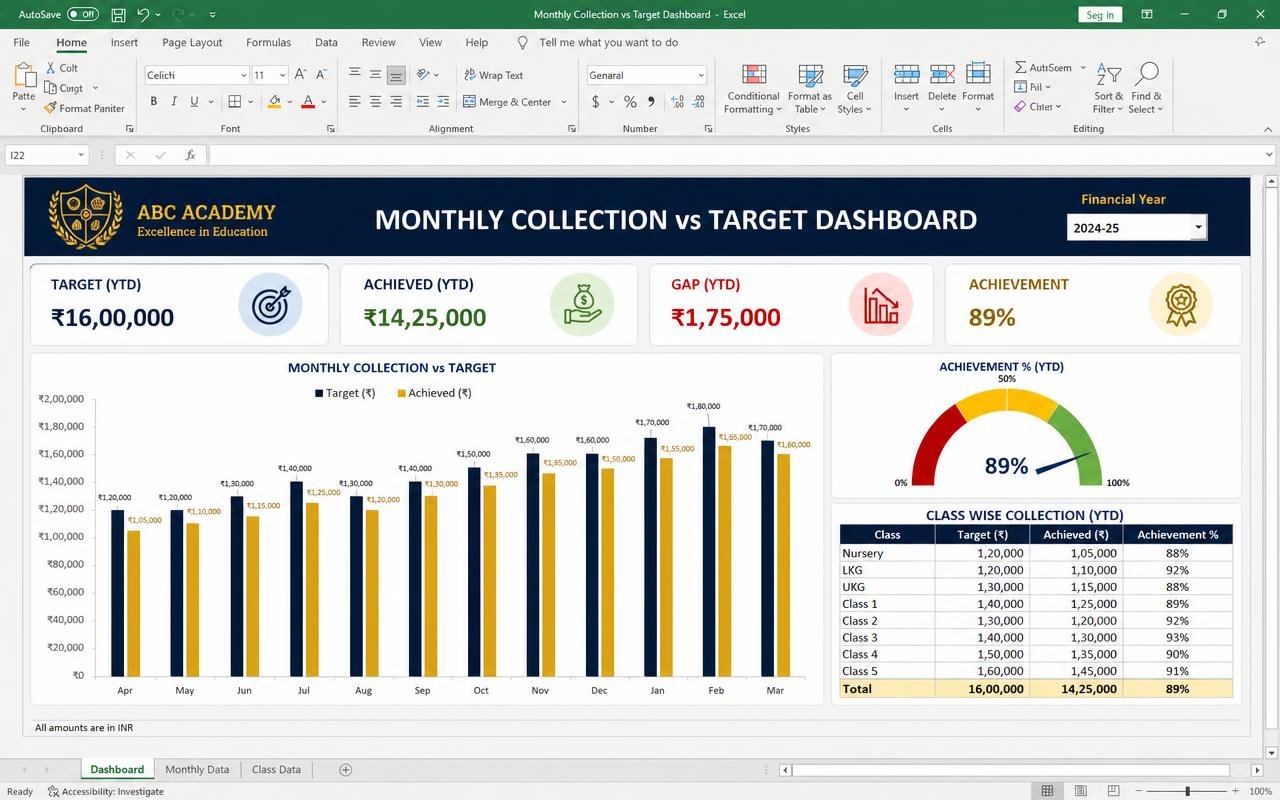Switch to the Insert ribbon tab
Viewport: 1280px width, 800px height.
(x=124, y=42)
